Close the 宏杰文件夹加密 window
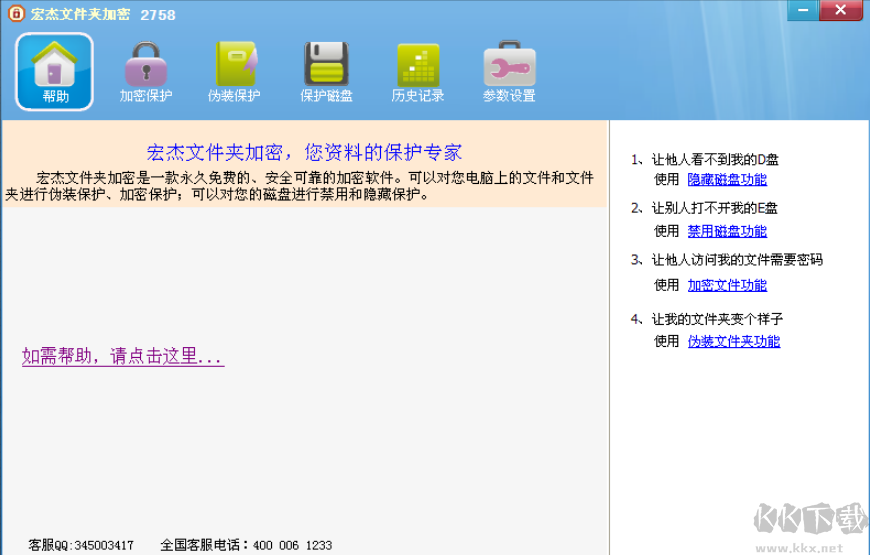870x555 pixels. (841, 11)
